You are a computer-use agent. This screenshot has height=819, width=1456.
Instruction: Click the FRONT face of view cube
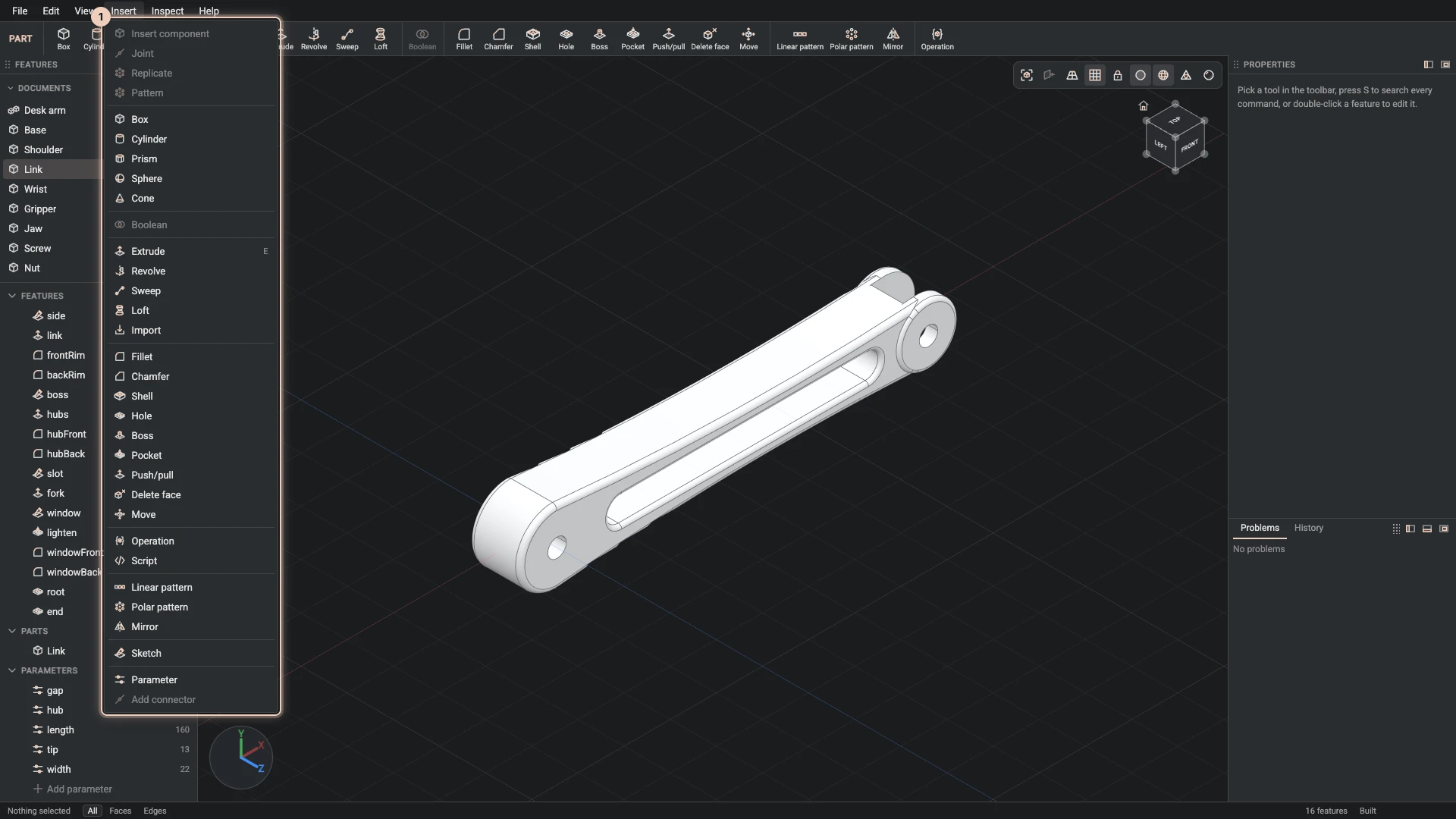coord(1189,146)
